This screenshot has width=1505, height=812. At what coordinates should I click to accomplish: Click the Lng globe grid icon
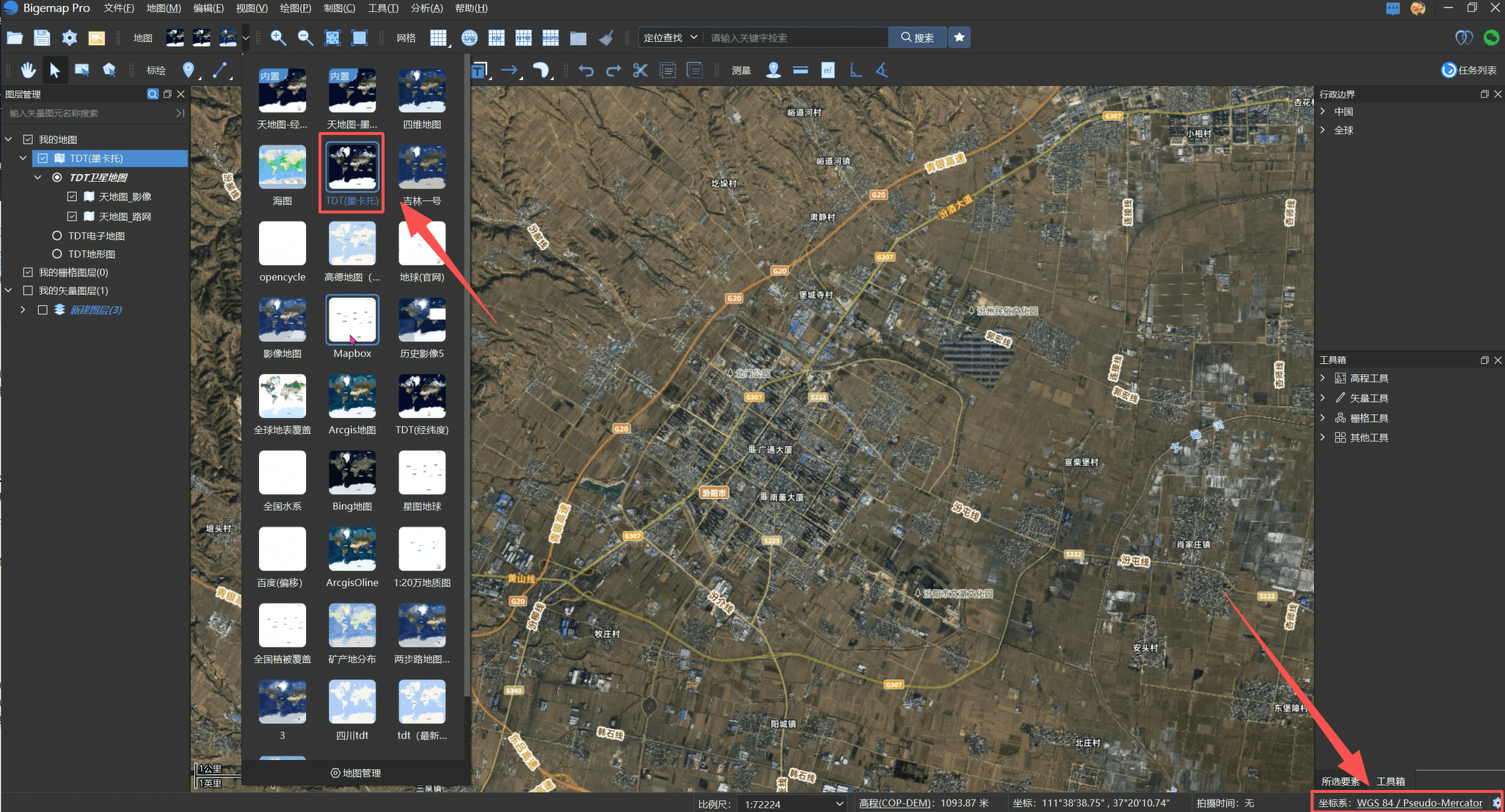tap(469, 38)
